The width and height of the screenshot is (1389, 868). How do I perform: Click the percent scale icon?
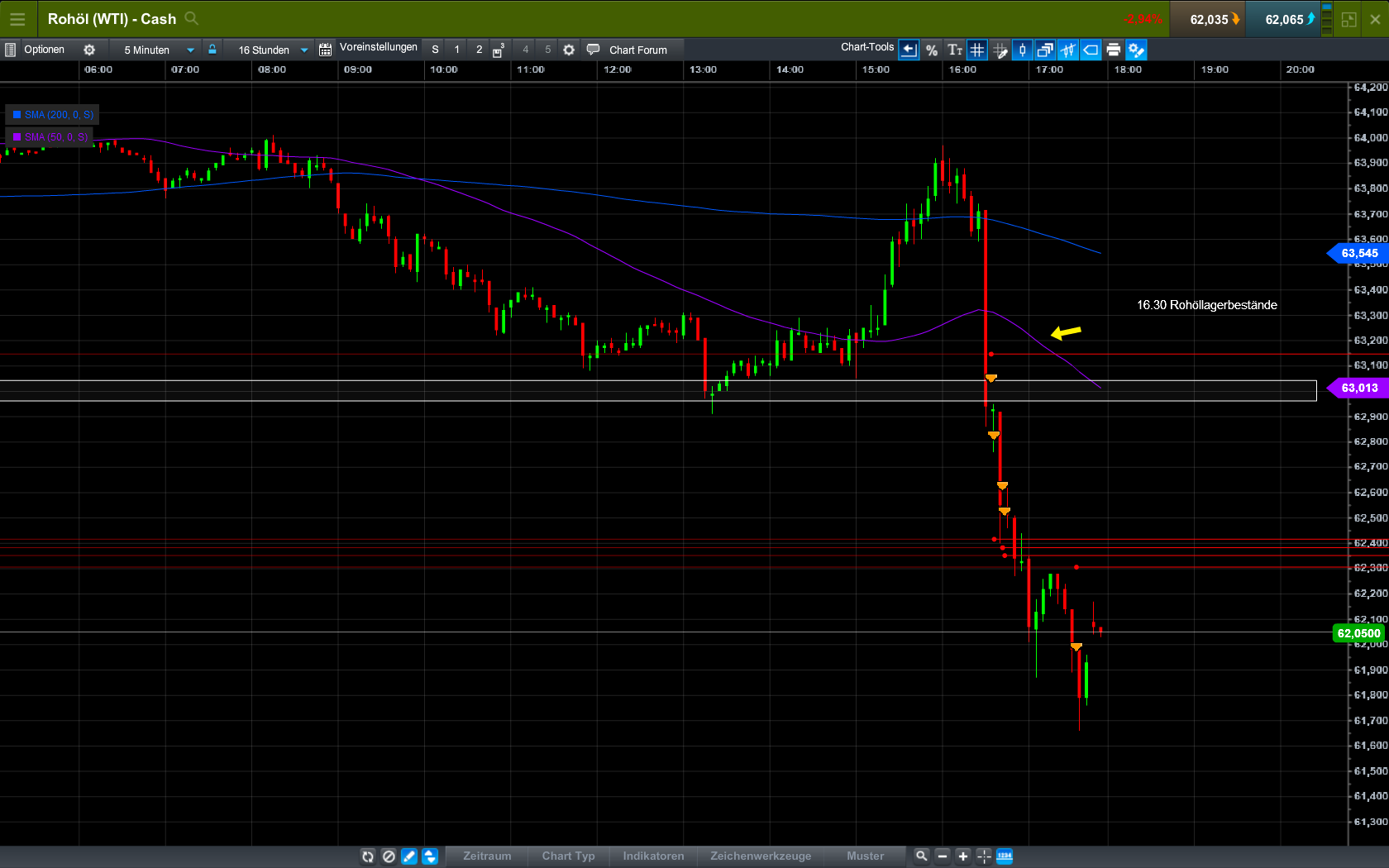932,50
